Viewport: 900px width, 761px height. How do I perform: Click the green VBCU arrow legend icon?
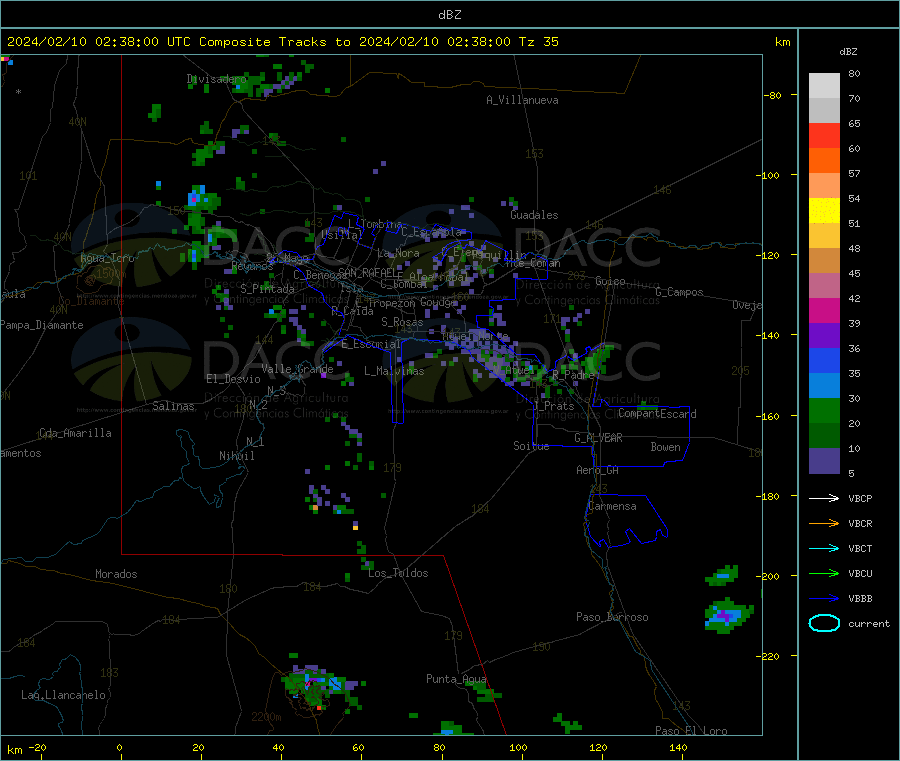(824, 573)
